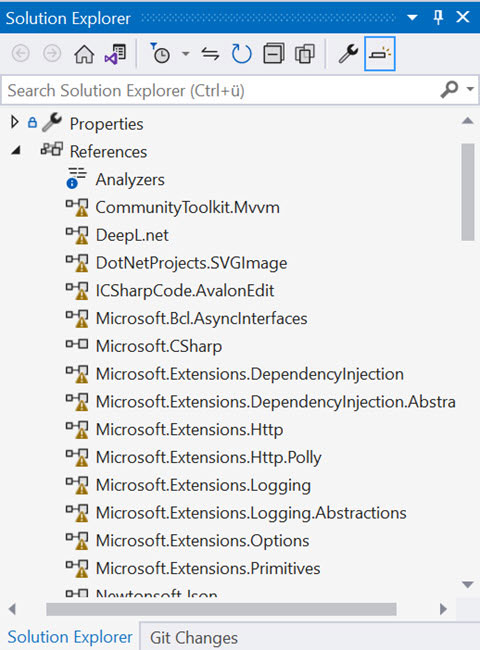
Task: Click horizontal scrollbar right arrow
Action: click(444, 609)
